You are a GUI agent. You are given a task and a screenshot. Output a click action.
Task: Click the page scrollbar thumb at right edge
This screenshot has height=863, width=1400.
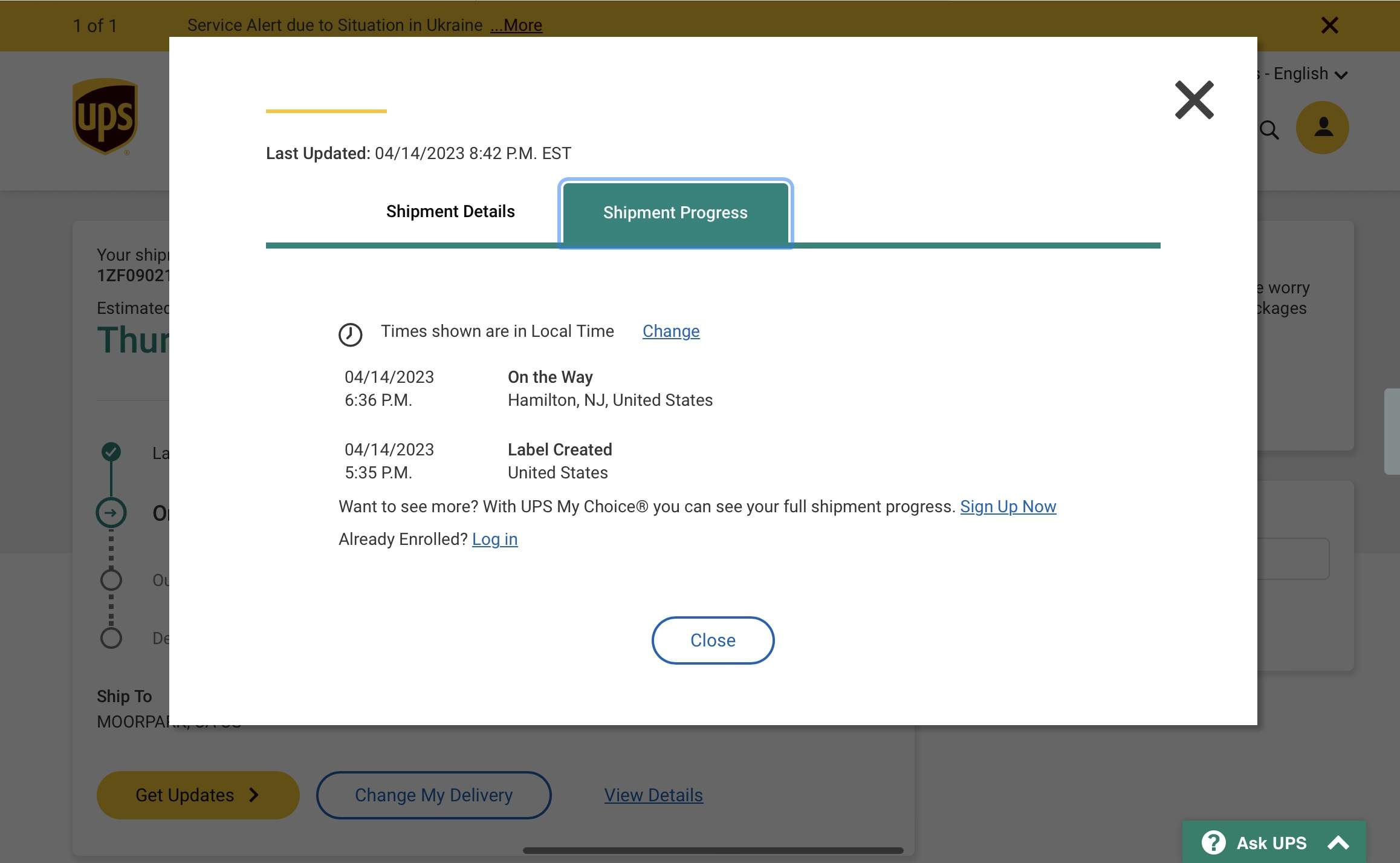tap(1392, 431)
